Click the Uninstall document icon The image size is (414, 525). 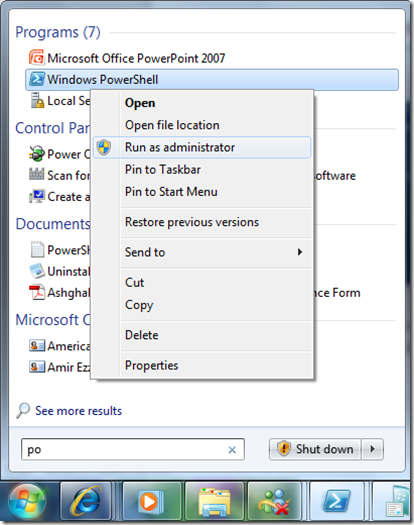[37, 271]
